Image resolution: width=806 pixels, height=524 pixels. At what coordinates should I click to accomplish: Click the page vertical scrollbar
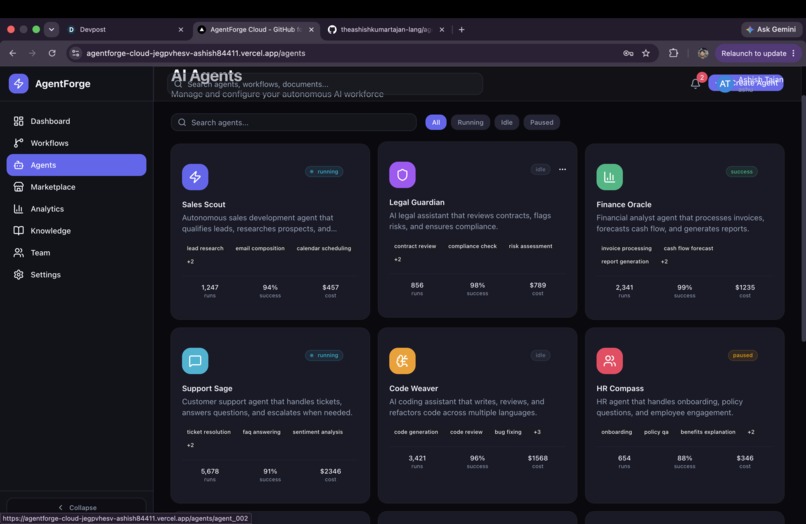pyautogui.click(x=803, y=218)
